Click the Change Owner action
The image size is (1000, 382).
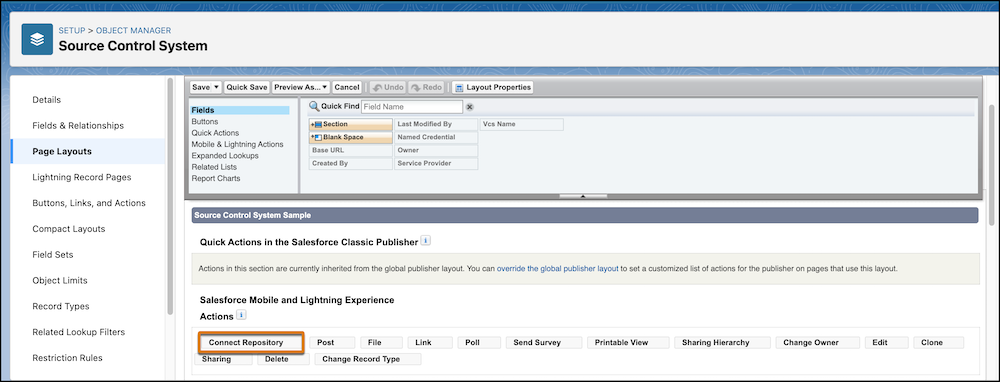818,342
